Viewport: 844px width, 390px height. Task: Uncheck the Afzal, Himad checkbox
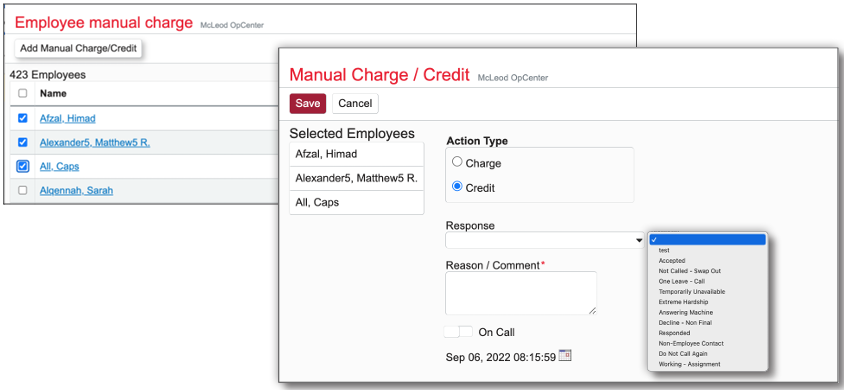tap(23, 118)
